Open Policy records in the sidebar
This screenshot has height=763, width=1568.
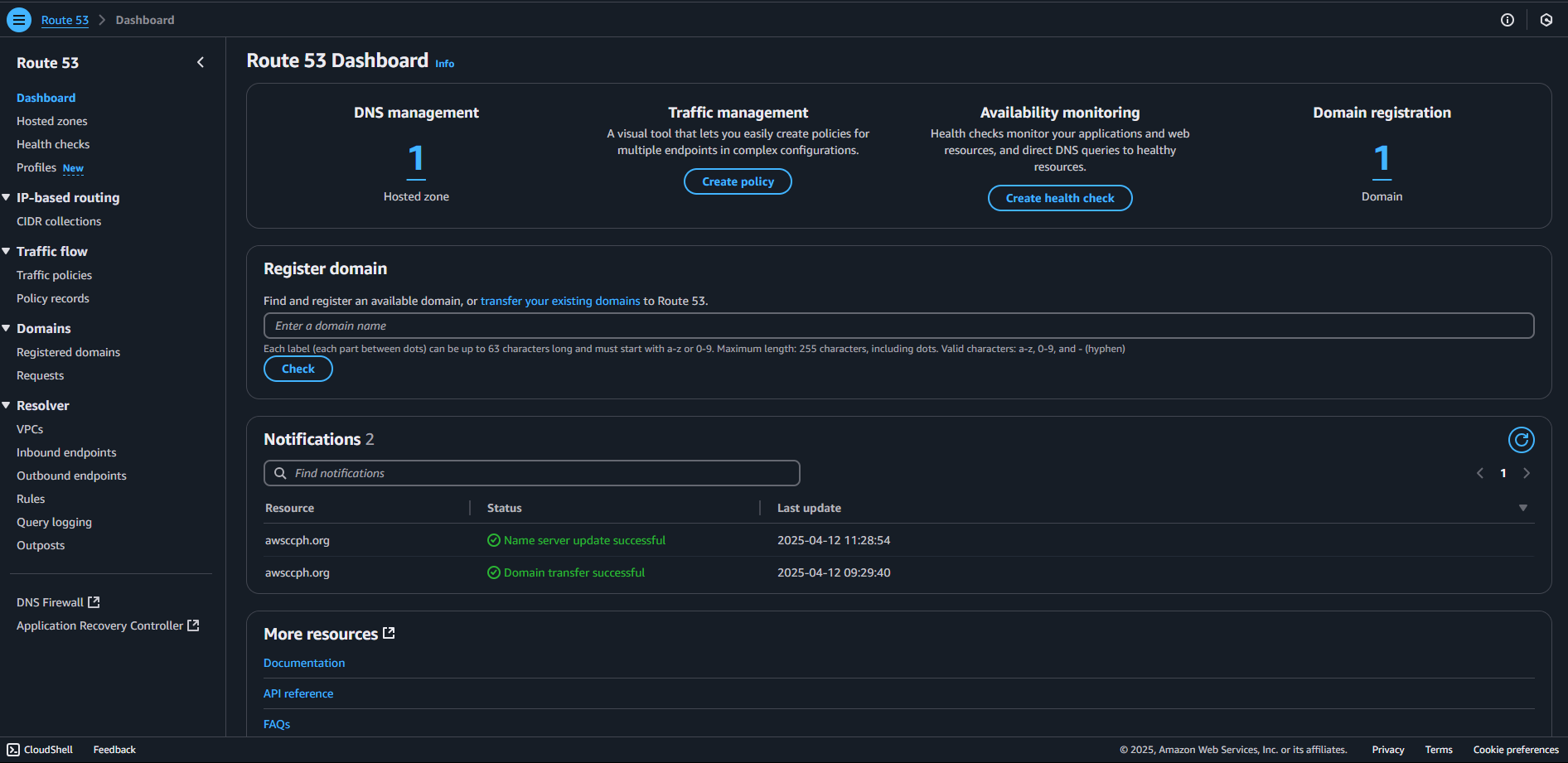click(53, 298)
